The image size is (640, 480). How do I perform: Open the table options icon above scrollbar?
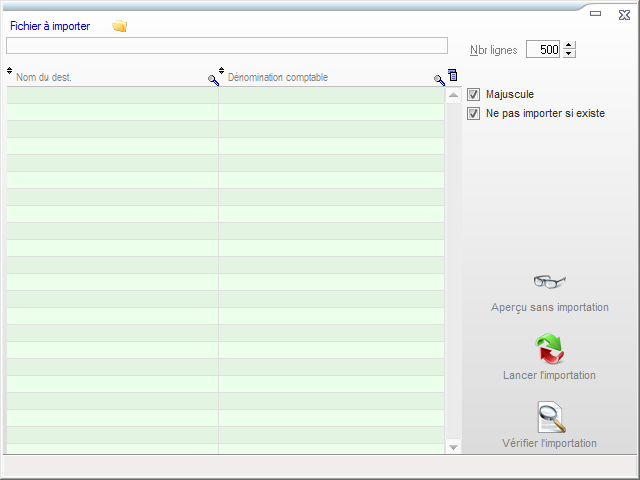(453, 75)
